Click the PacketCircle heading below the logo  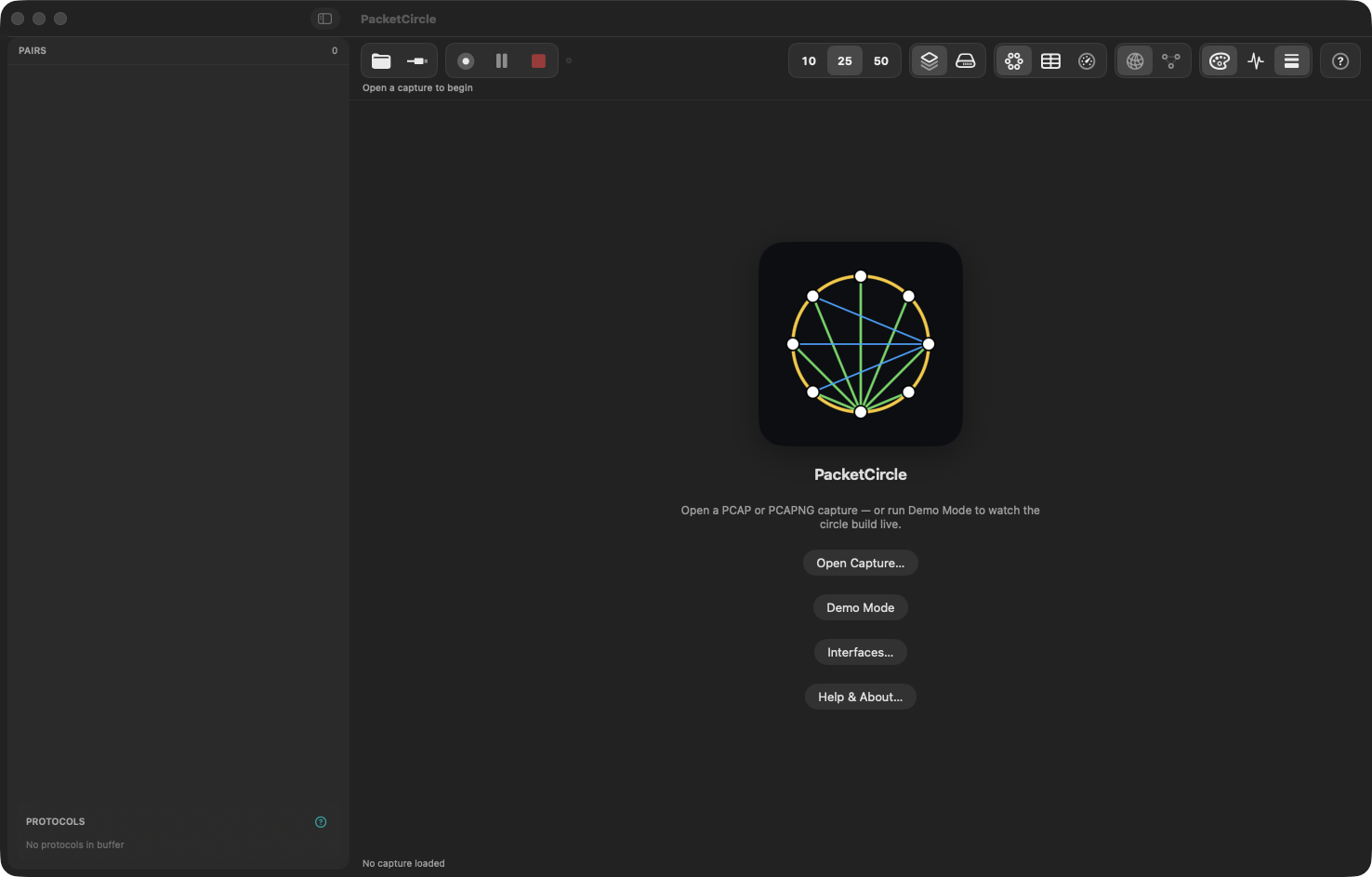click(861, 474)
